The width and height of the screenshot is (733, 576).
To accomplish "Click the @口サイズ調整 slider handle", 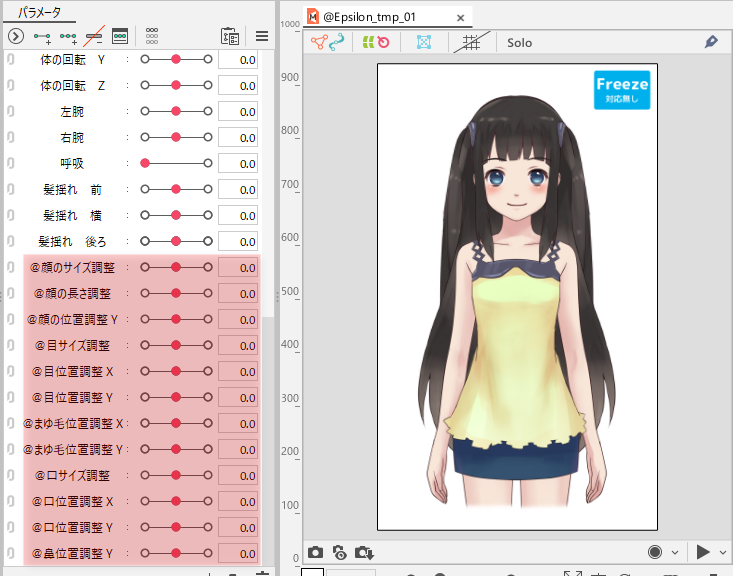I will pyautogui.click(x=176, y=475).
